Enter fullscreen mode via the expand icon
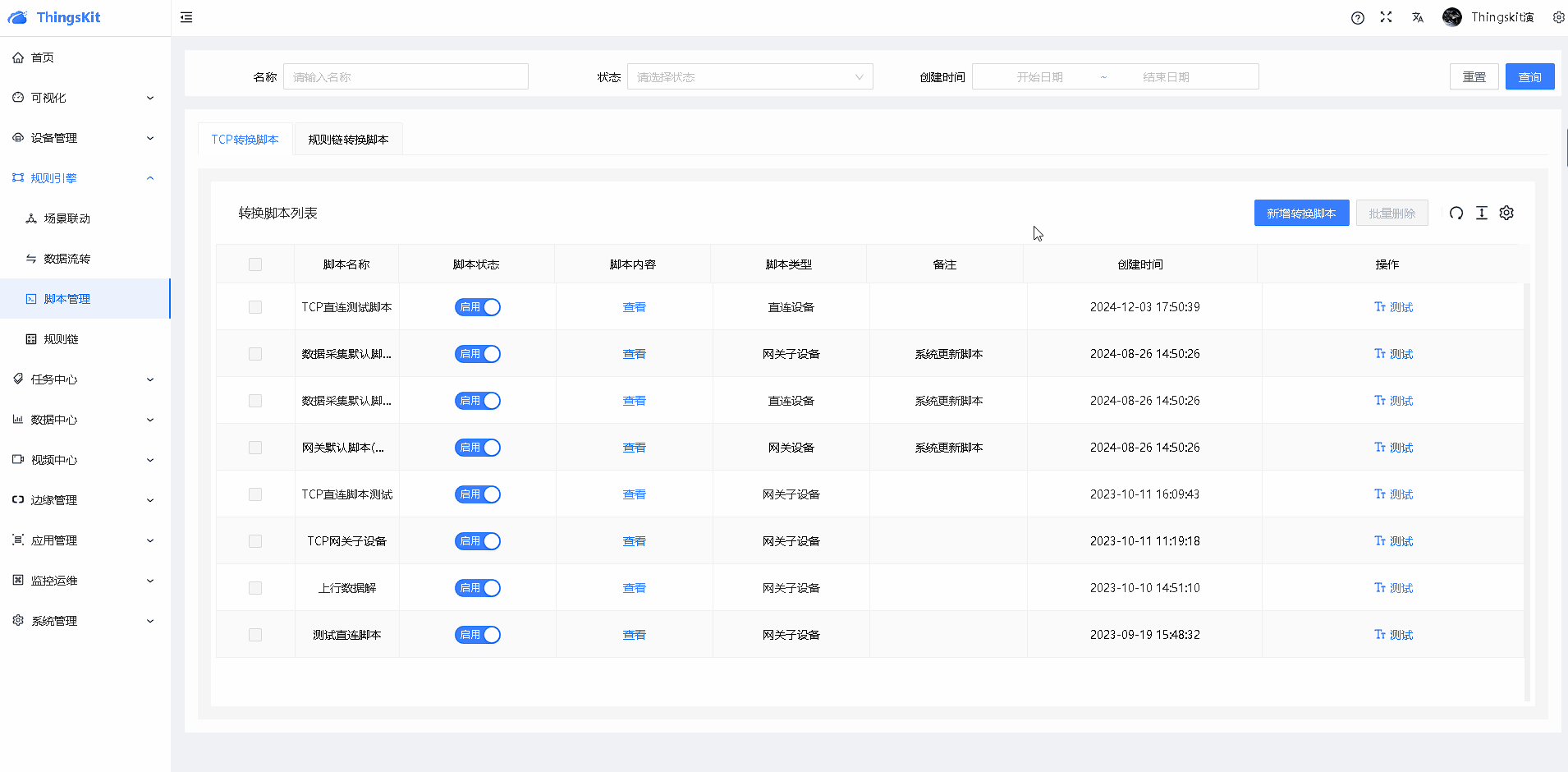 coord(1386,17)
